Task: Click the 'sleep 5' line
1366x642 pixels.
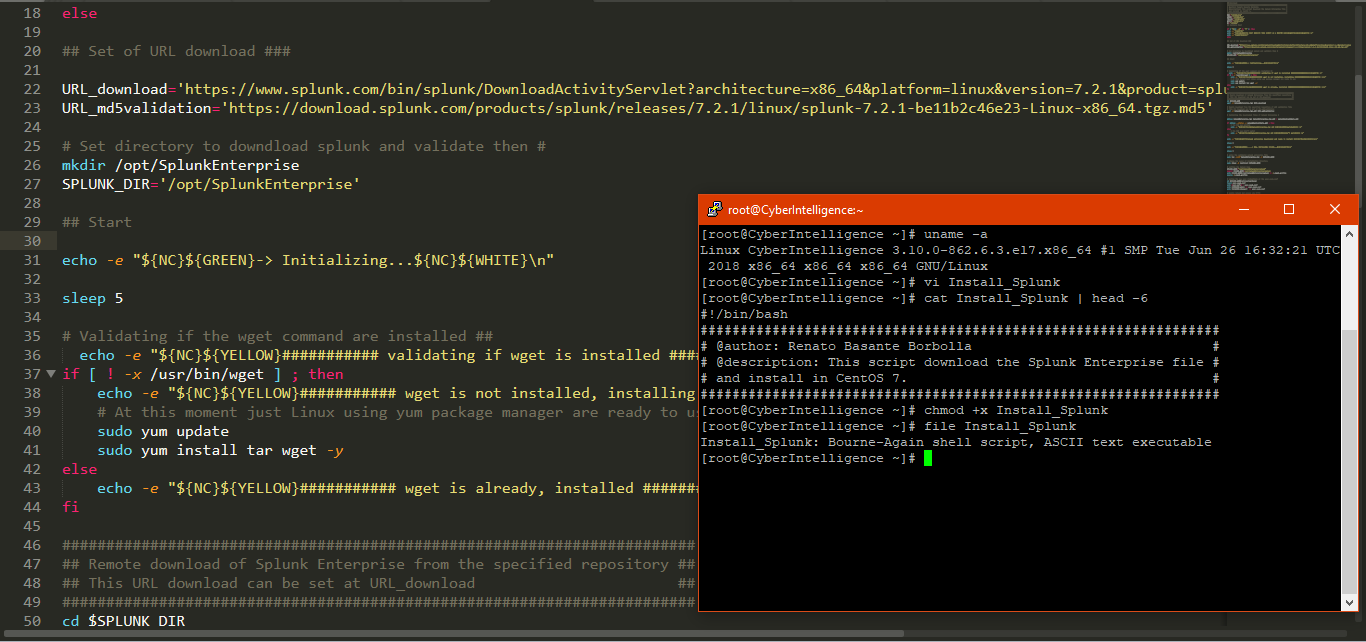Action: coord(93,298)
